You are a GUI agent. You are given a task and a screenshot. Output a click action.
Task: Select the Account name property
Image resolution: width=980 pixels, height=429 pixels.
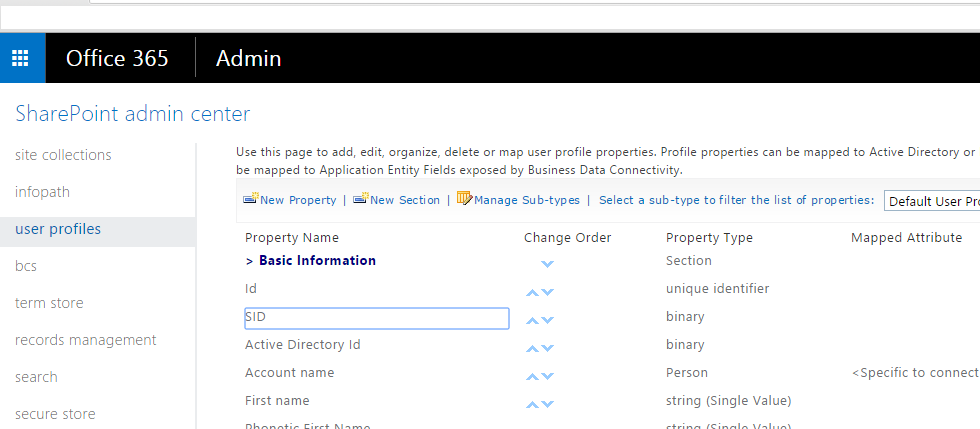289,372
